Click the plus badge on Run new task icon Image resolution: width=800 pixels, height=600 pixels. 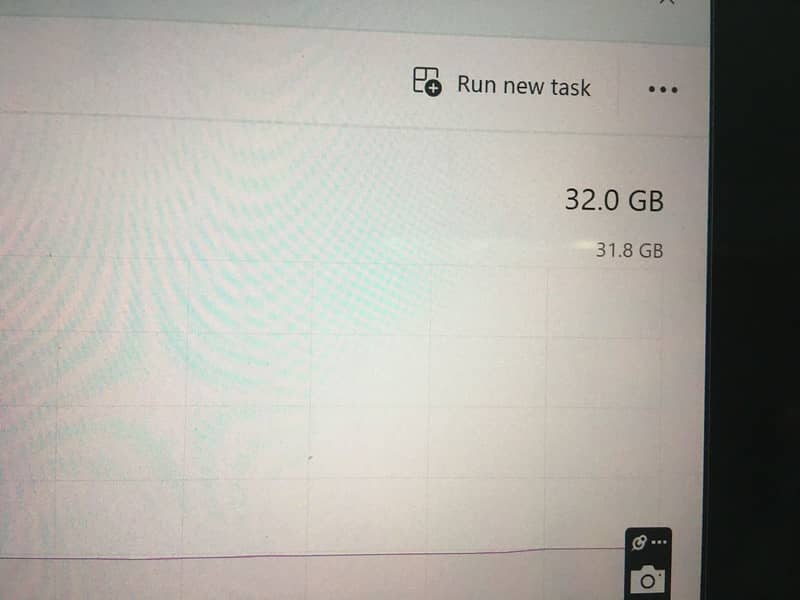(433, 89)
